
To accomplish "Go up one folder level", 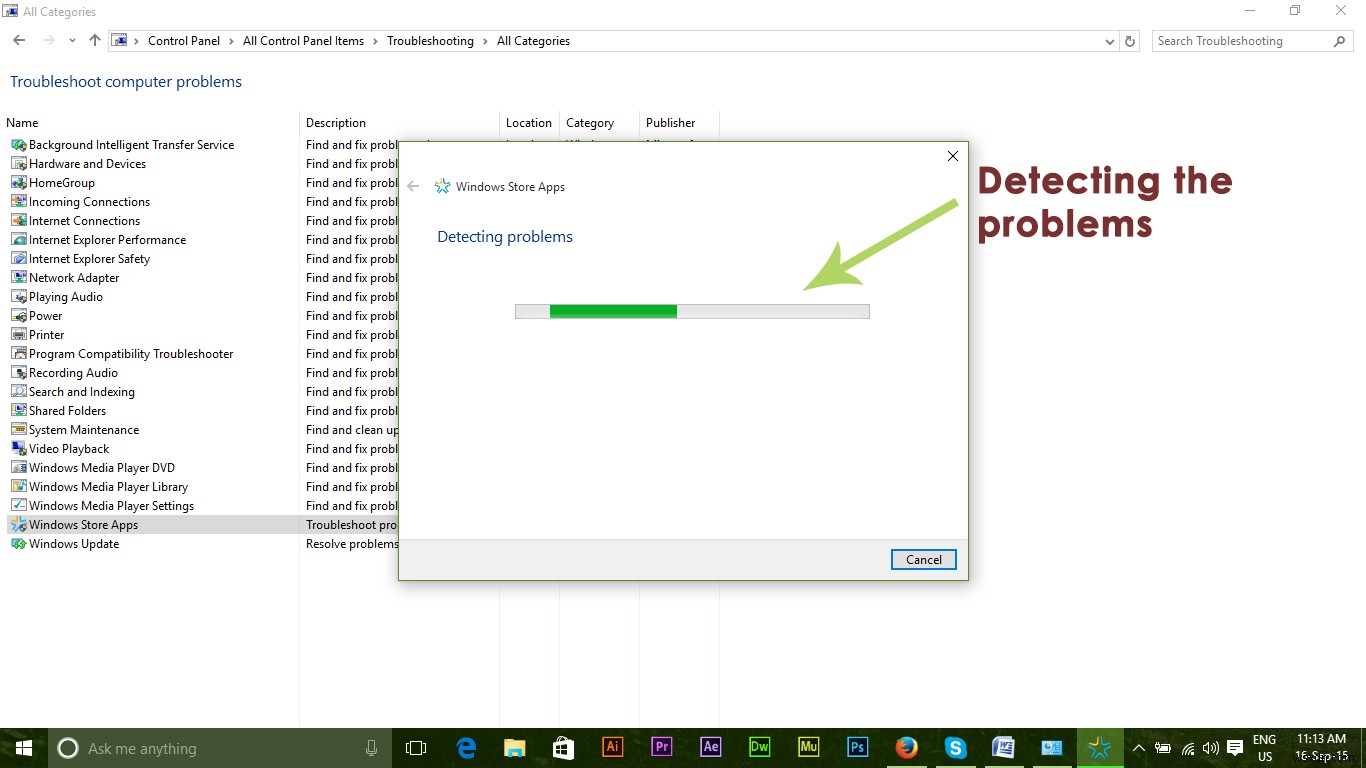I will (95, 41).
